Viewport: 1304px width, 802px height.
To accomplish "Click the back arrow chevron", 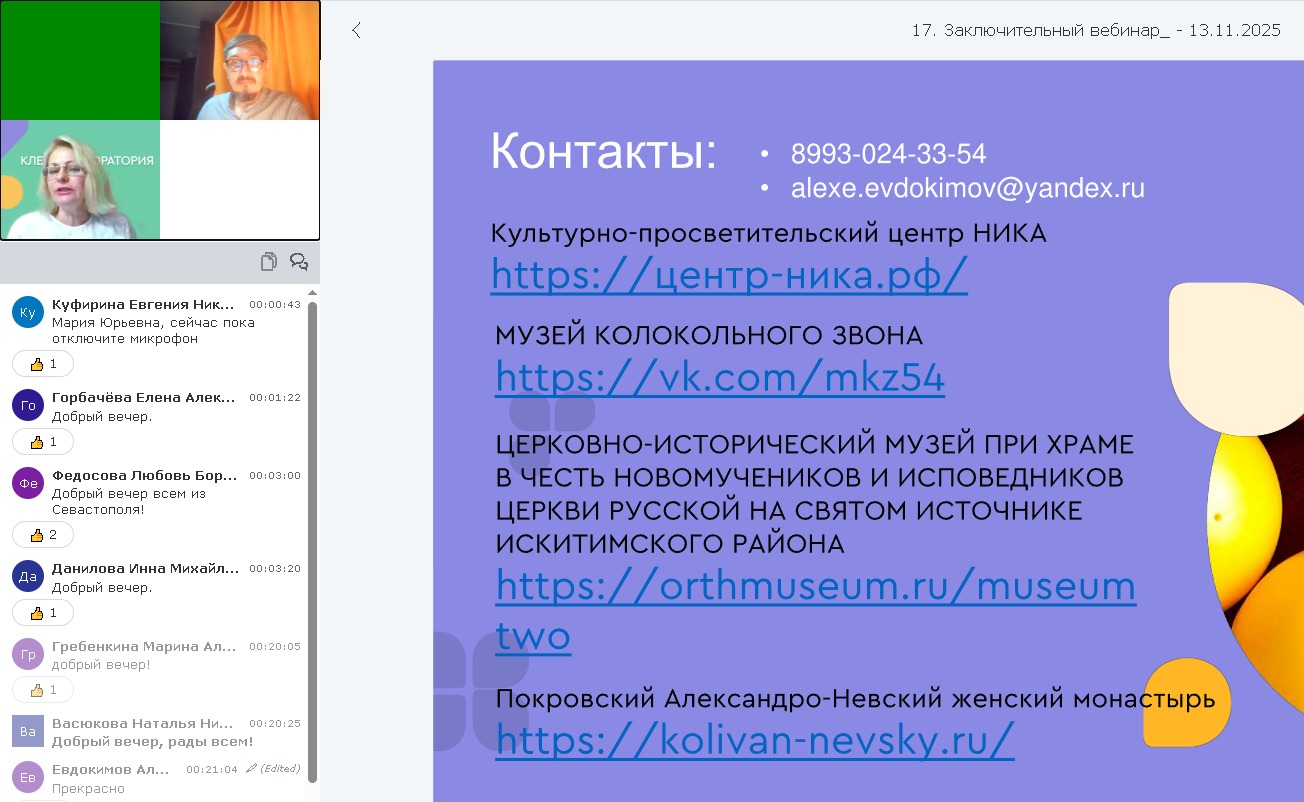I will pyautogui.click(x=356, y=31).
